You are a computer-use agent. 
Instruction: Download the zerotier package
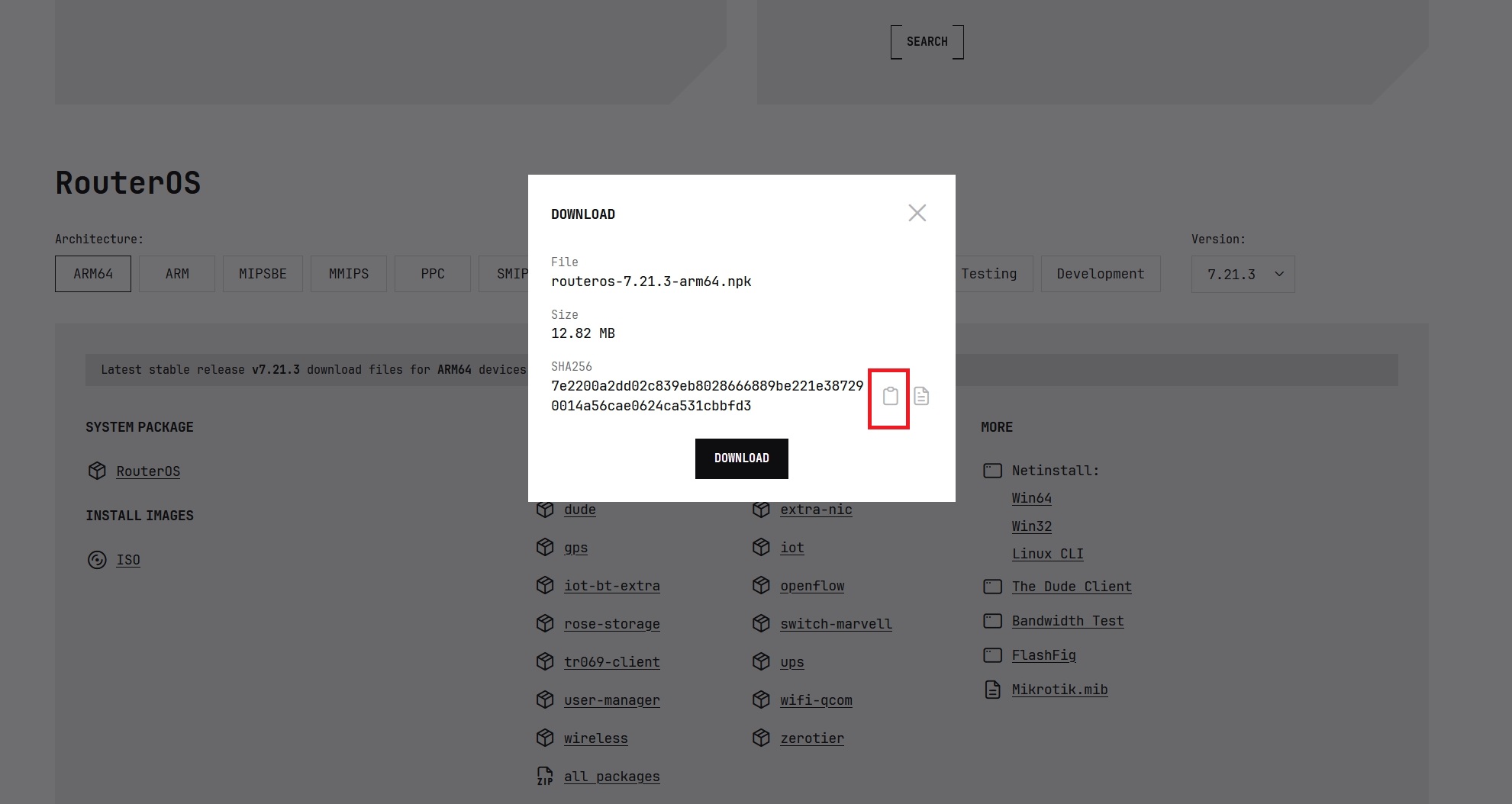pos(812,738)
